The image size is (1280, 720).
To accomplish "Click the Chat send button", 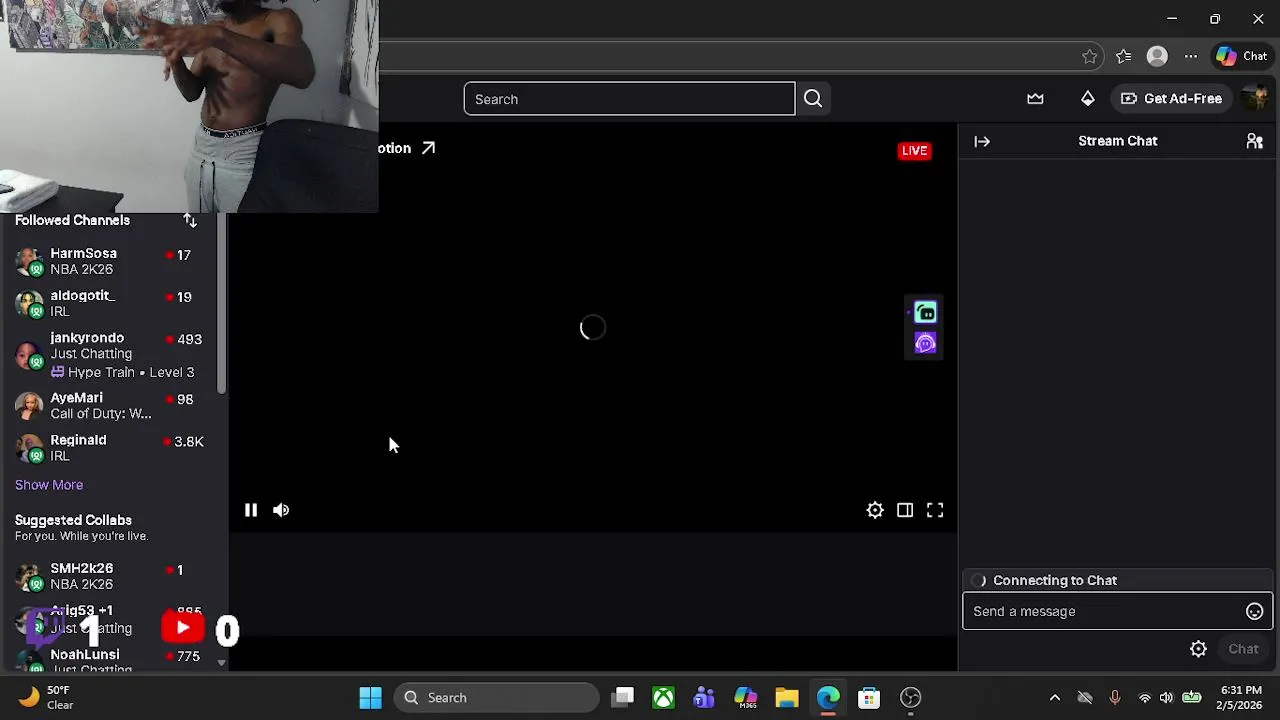I will 1243,649.
